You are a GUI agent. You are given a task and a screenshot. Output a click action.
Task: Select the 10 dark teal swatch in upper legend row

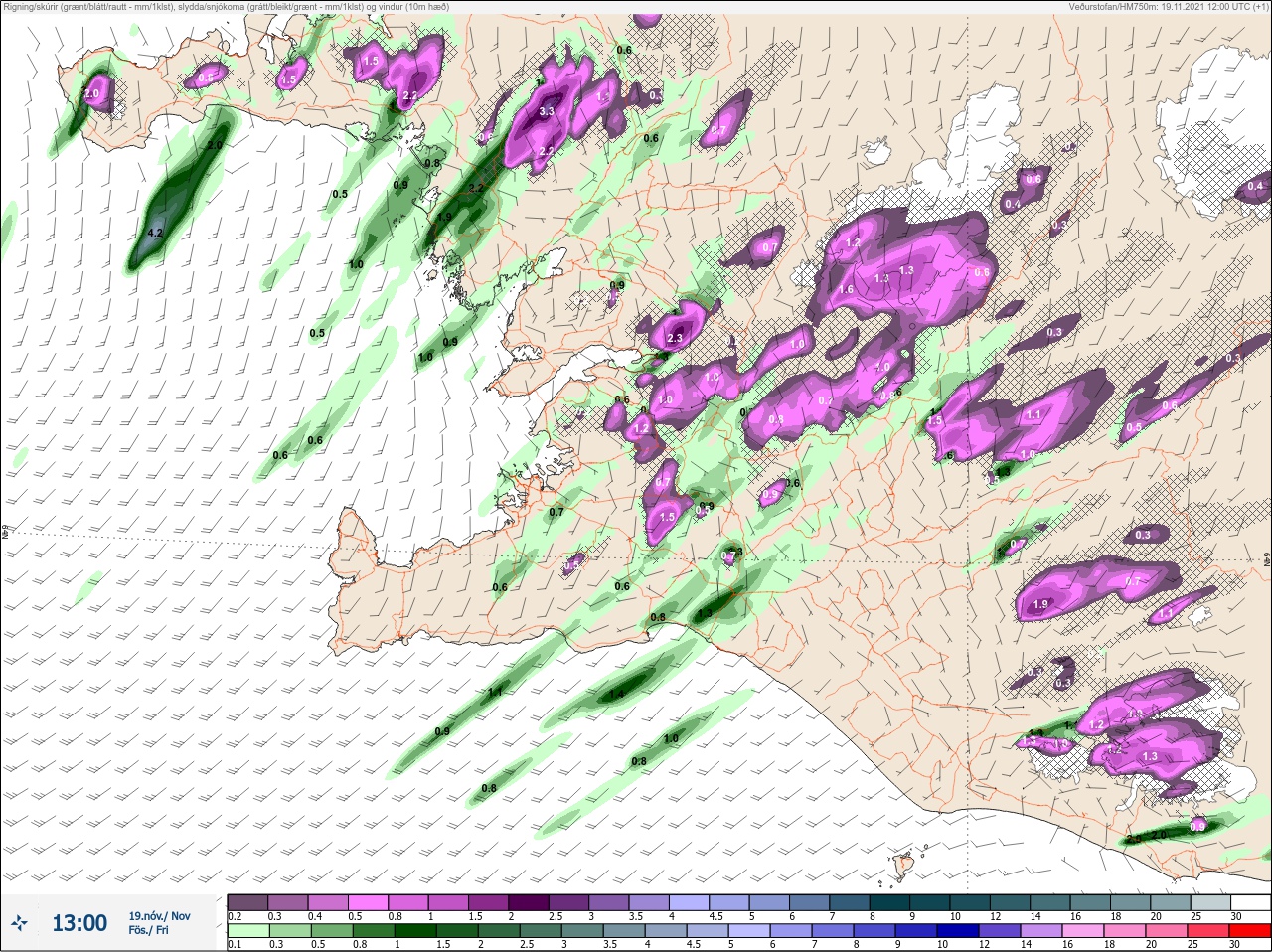pos(972,901)
